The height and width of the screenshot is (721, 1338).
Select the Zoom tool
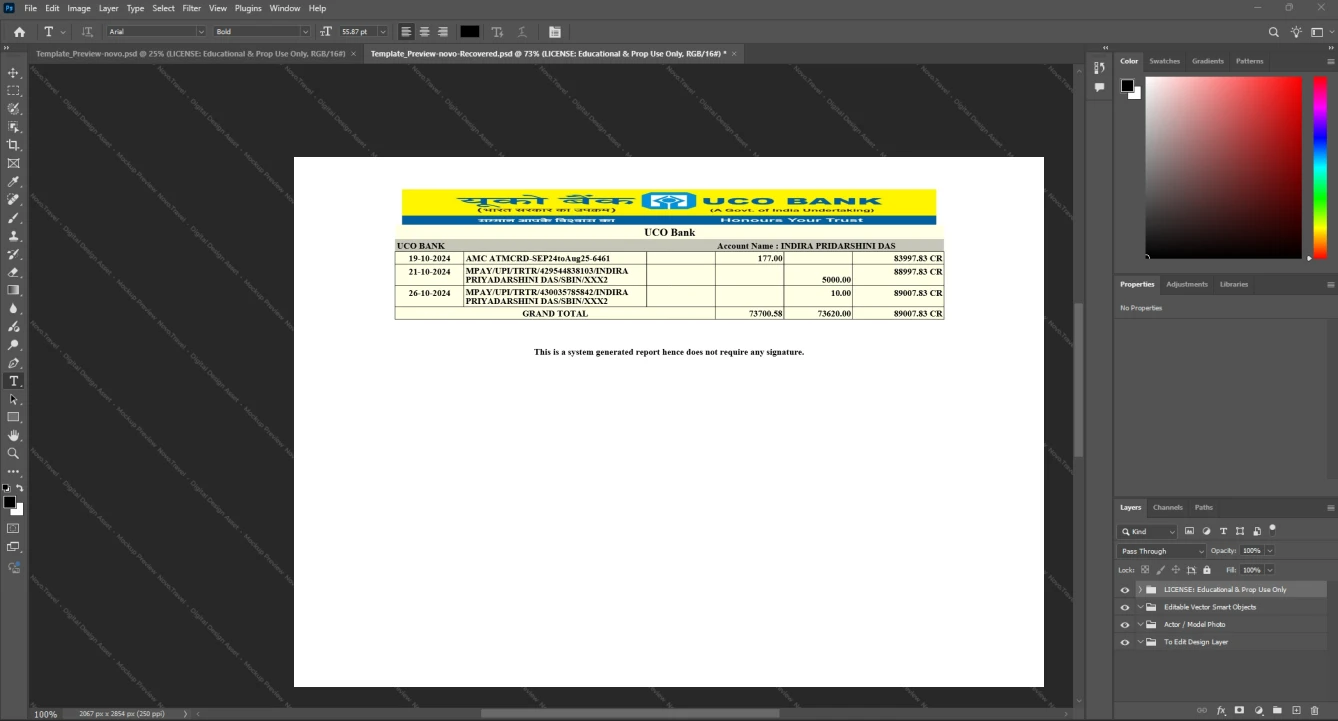[x=13, y=454]
